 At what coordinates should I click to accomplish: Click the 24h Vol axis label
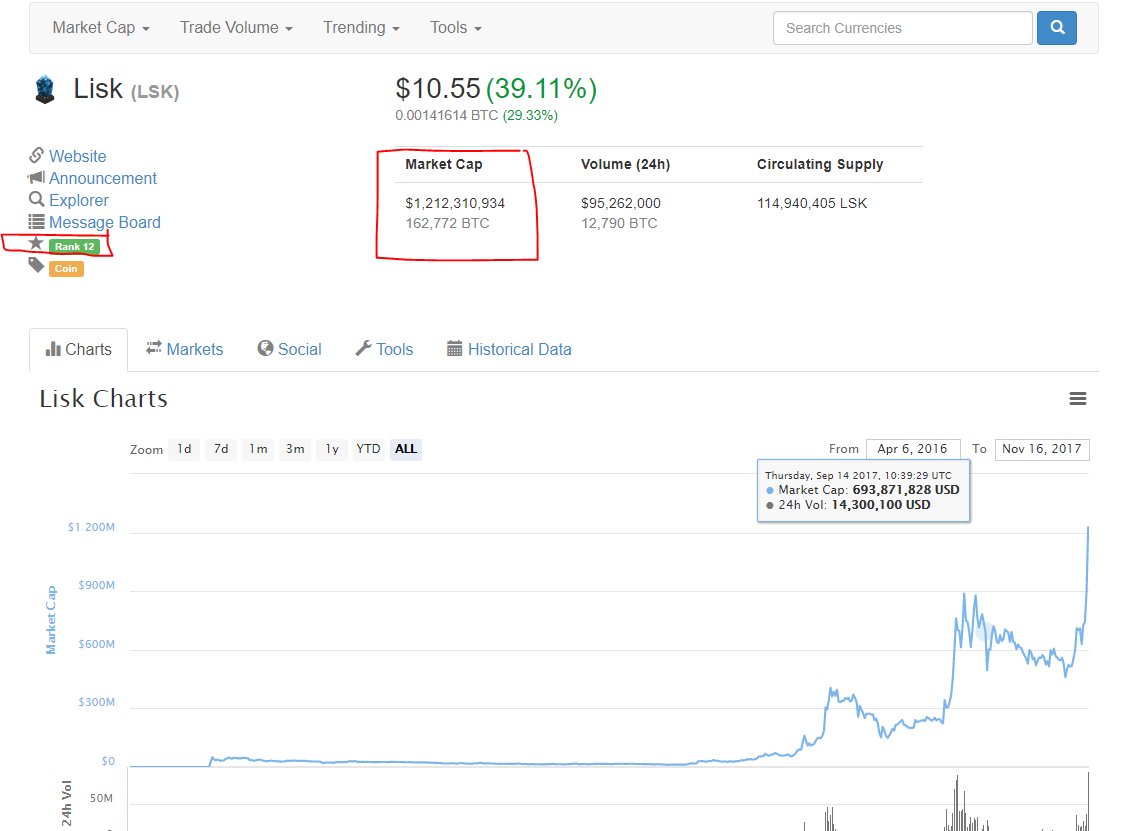[x=66, y=803]
